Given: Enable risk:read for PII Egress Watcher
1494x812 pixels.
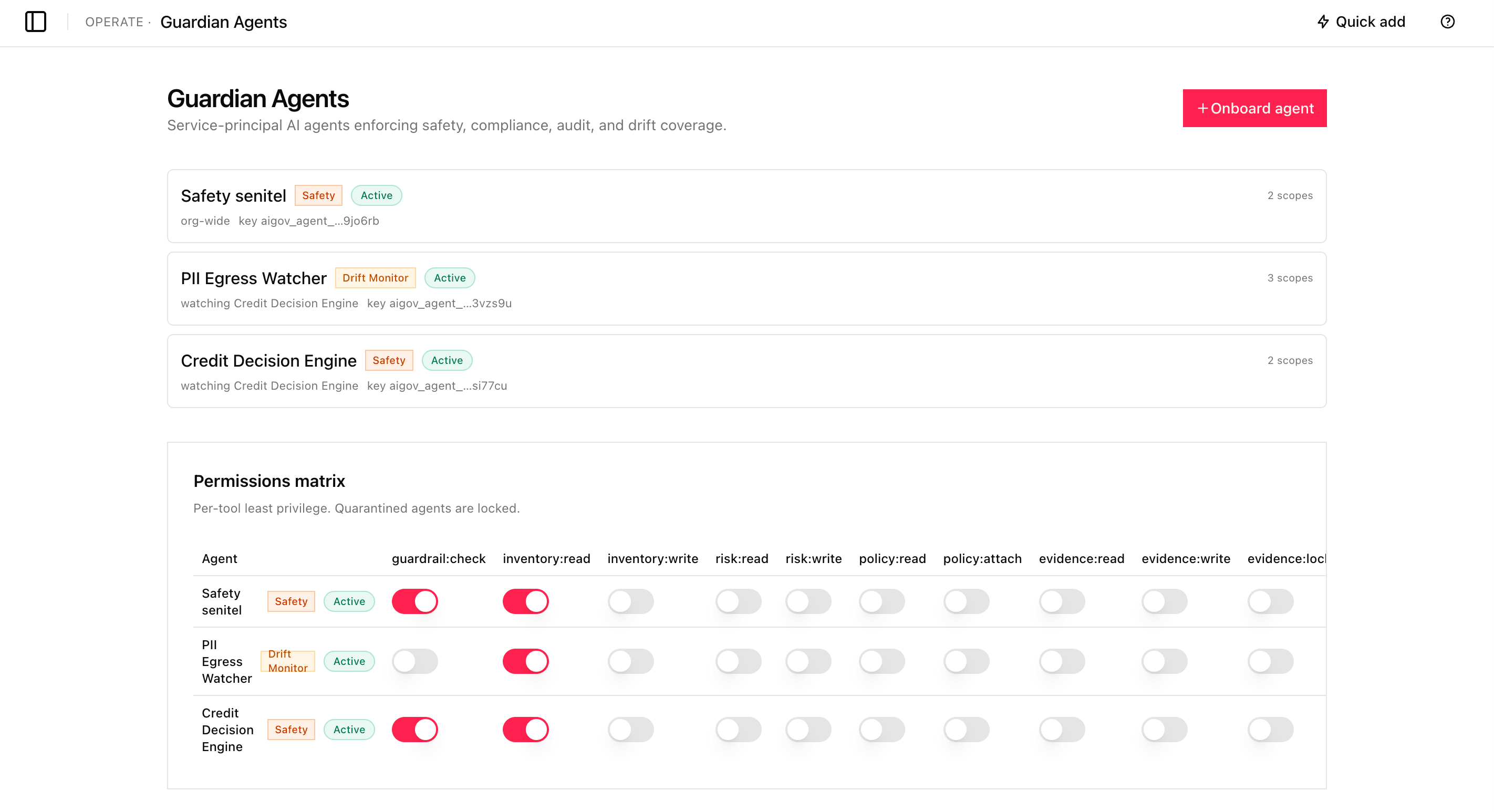Looking at the screenshot, I should (x=738, y=661).
